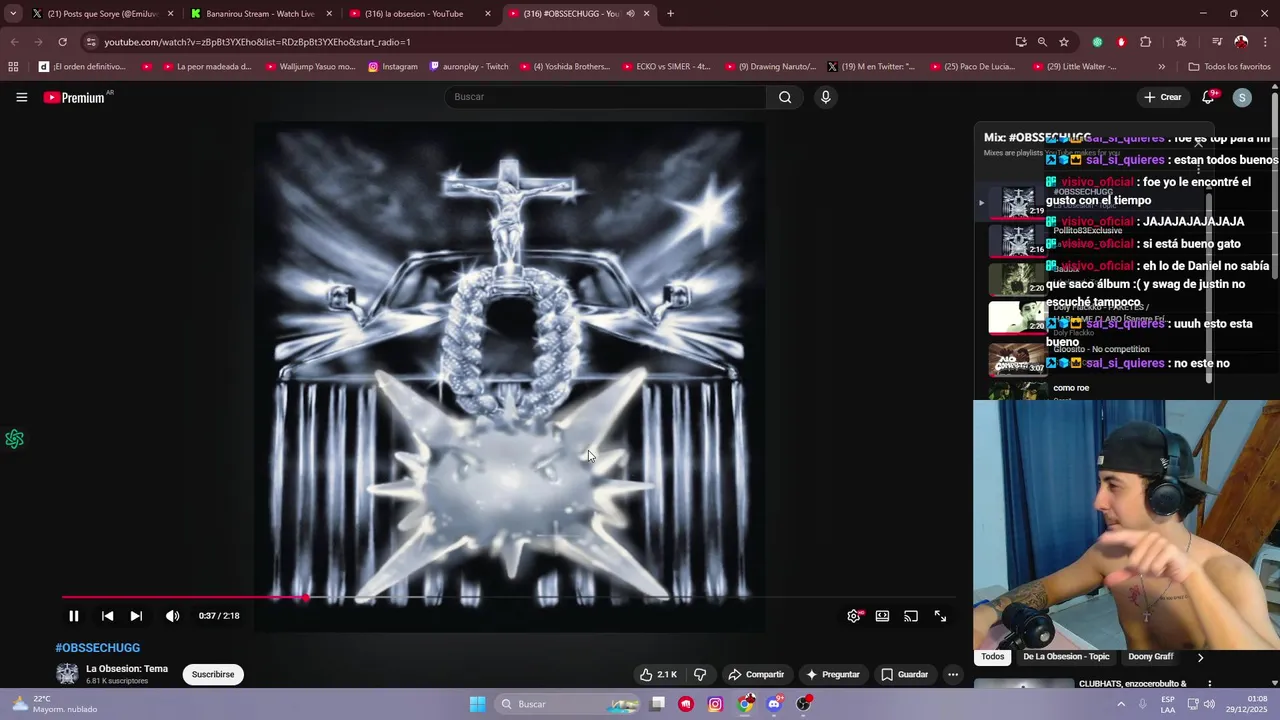Bookmark this page with the star
1280x720 pixels.
click(1064, 42)
